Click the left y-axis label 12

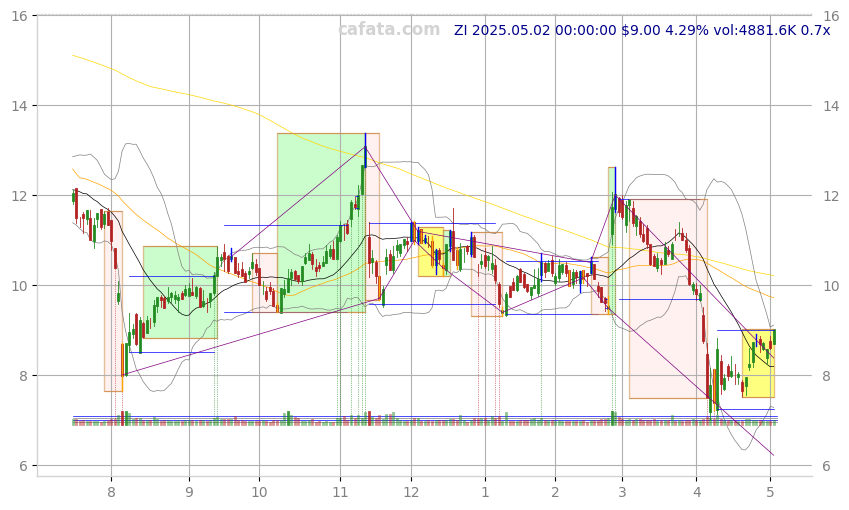(x=19, y=196)
